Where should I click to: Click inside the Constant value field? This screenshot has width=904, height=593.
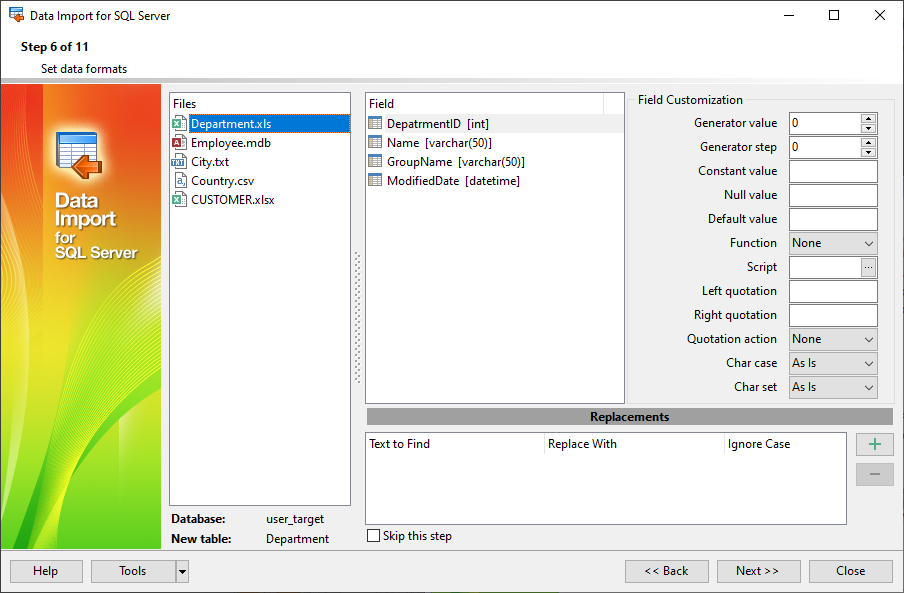click(833, 171)
